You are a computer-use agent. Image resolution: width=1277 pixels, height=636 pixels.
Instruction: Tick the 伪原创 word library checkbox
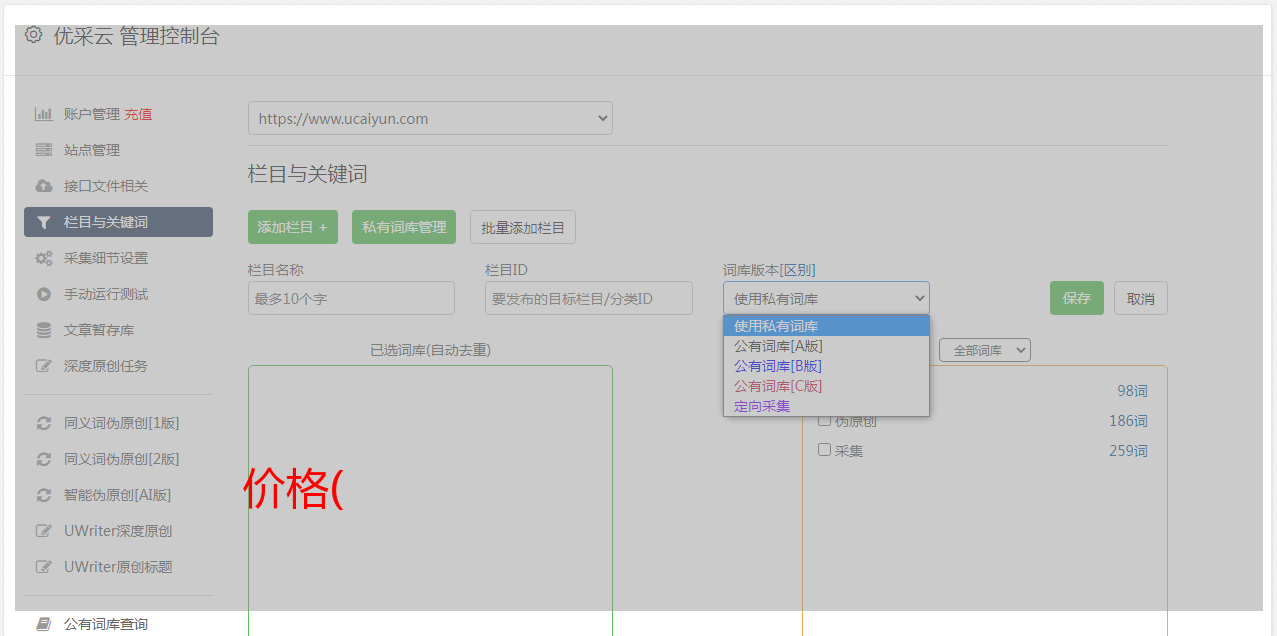tap(825, 421)
